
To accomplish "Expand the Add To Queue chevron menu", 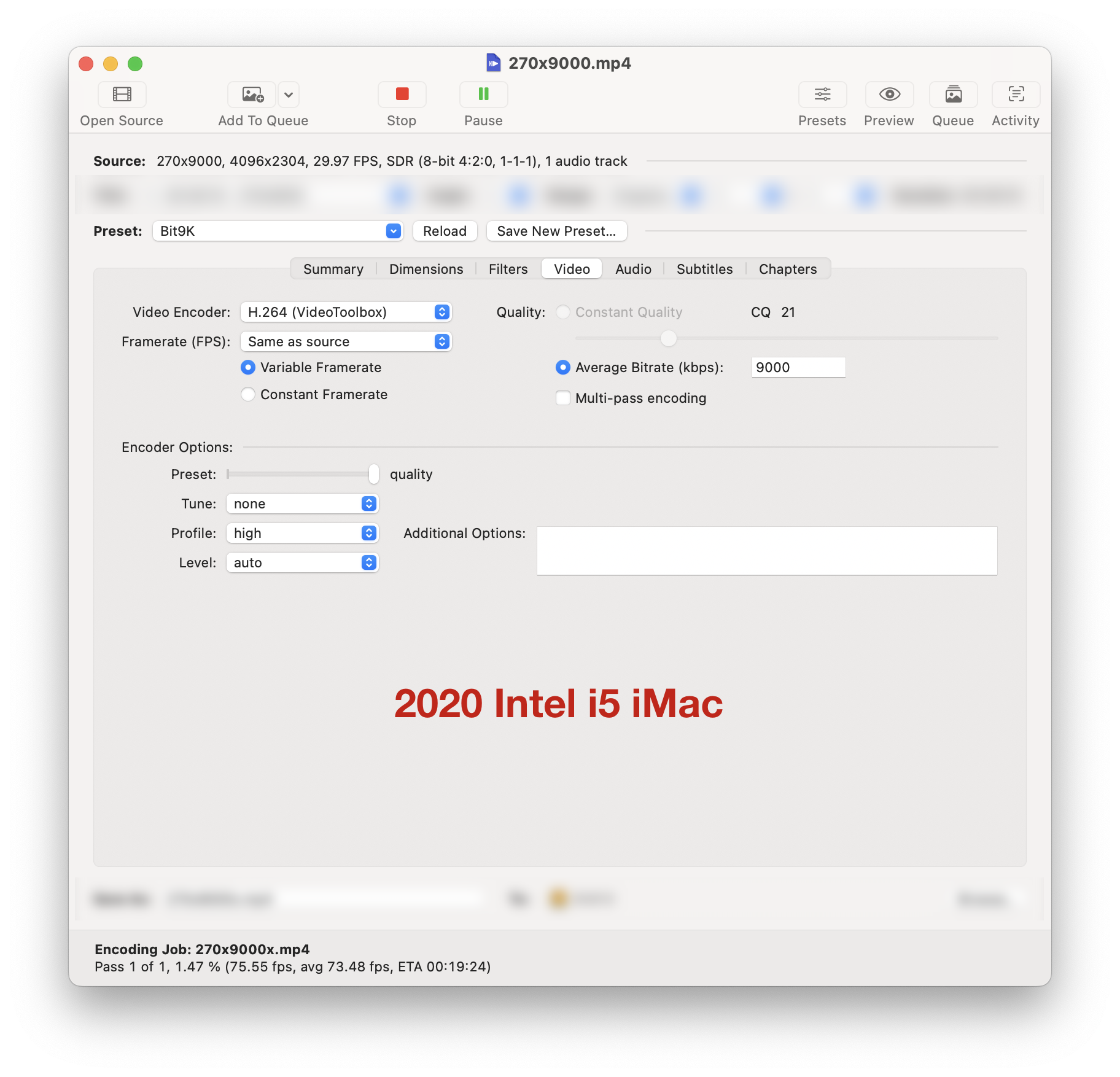I will pyautogui.click(x=289, y=95).
